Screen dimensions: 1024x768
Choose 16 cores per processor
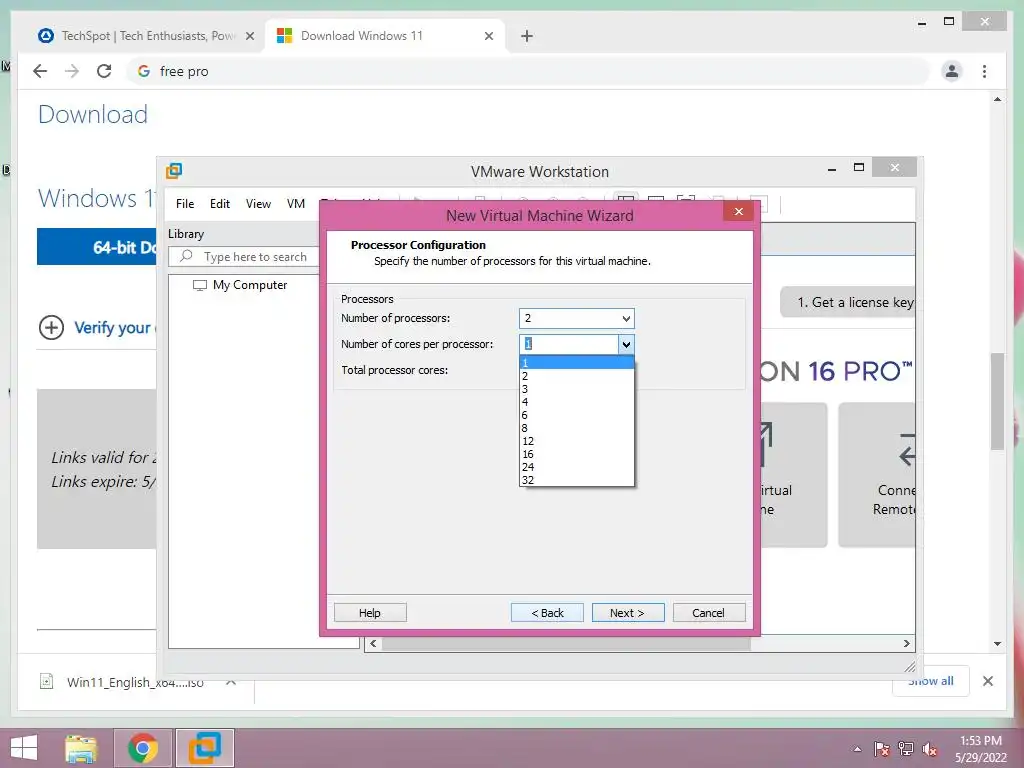coord(577,454)
